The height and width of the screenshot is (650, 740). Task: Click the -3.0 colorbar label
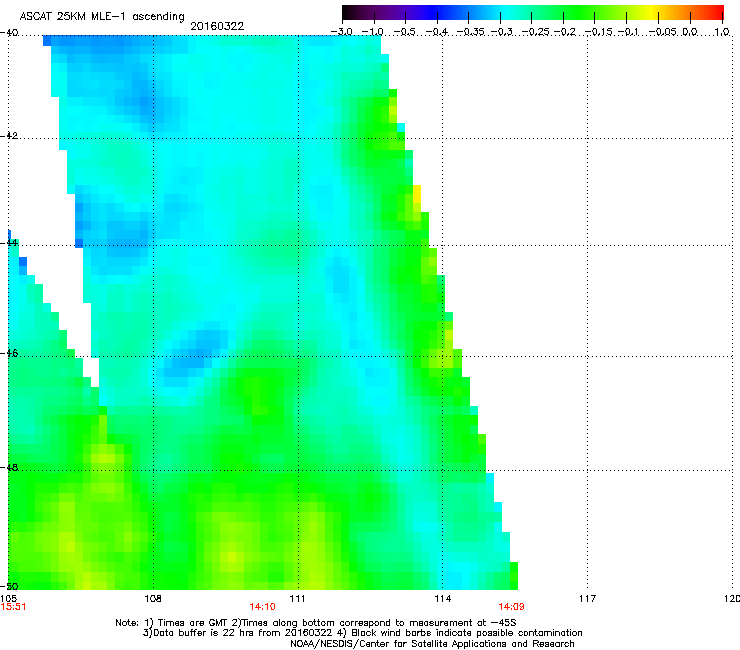coord(341,32)
